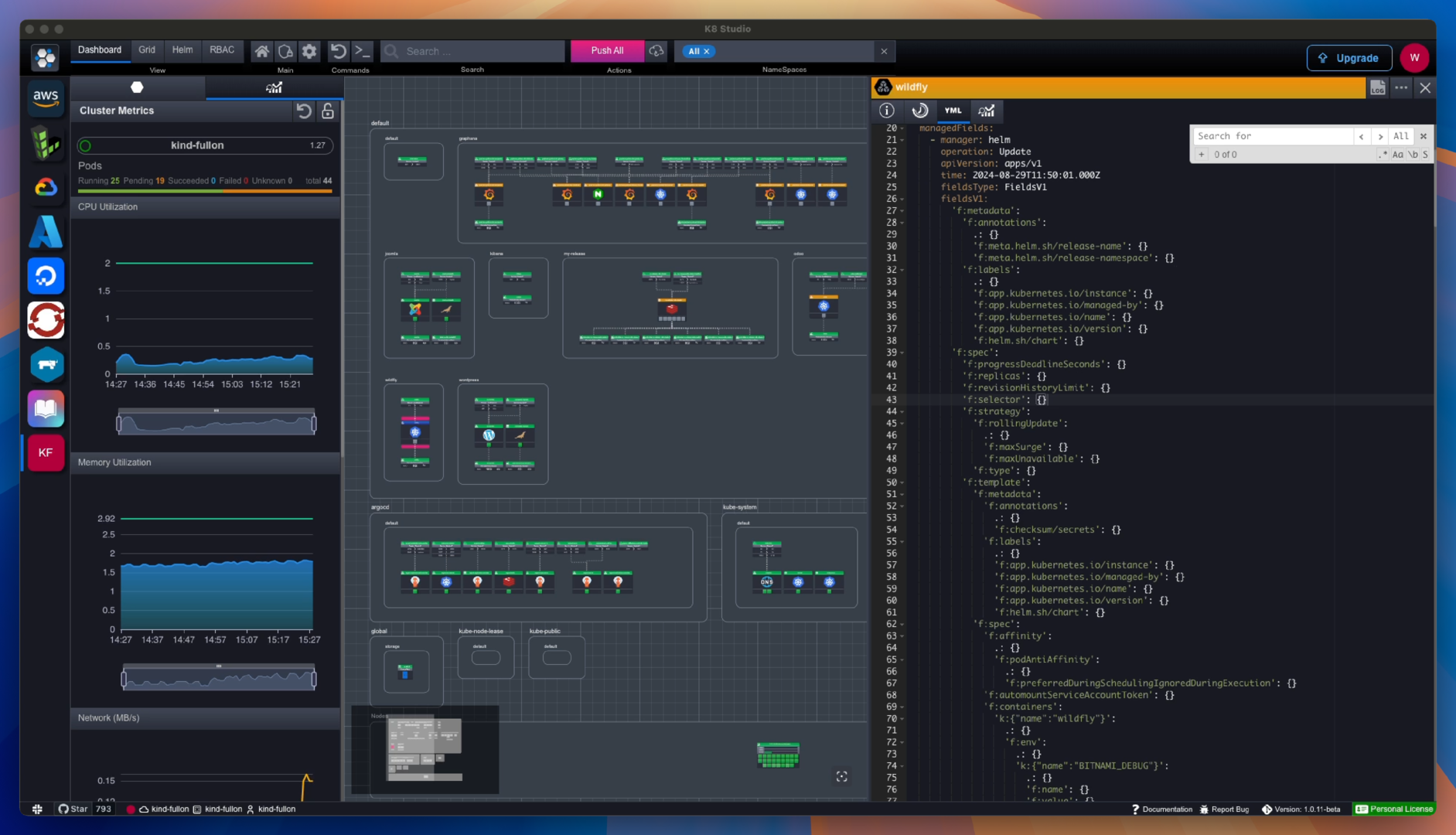Adjust the Memory Utilization time range slider
This screenshot has width=1456, height=835.
pyautogui.click(x=219, y=679)
